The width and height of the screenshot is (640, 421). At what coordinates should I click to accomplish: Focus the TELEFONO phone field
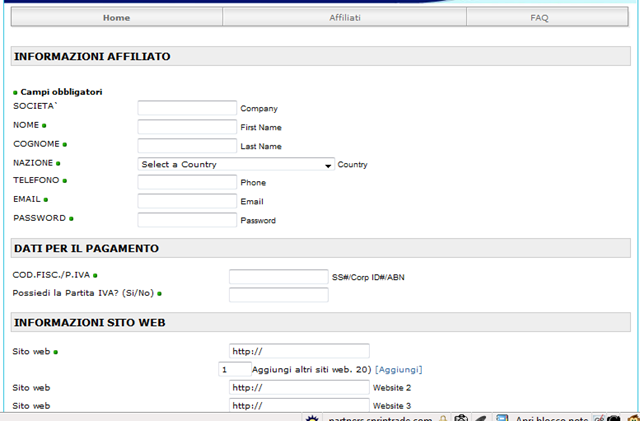click(187, 182)
